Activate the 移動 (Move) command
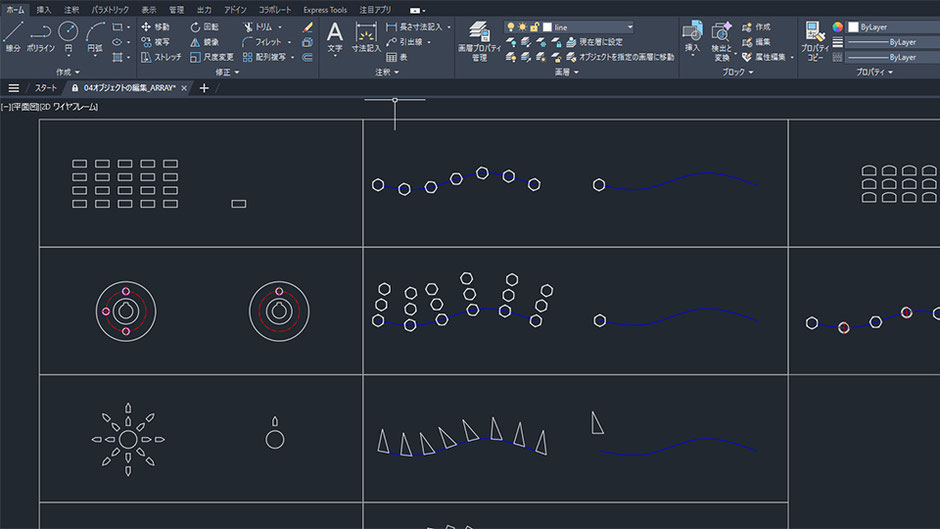 point(156,27)
